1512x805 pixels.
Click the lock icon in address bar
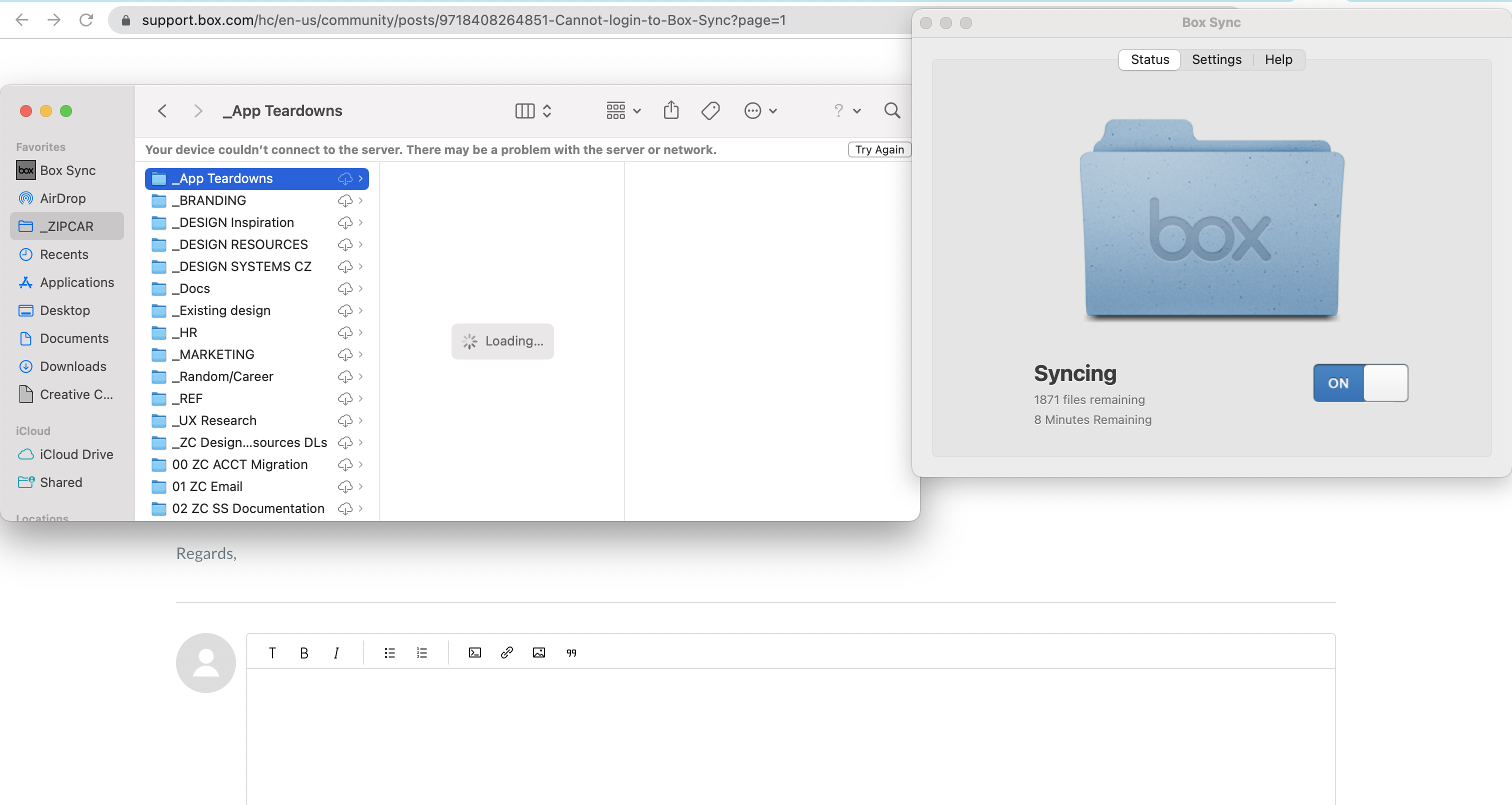tap(125, 20)
